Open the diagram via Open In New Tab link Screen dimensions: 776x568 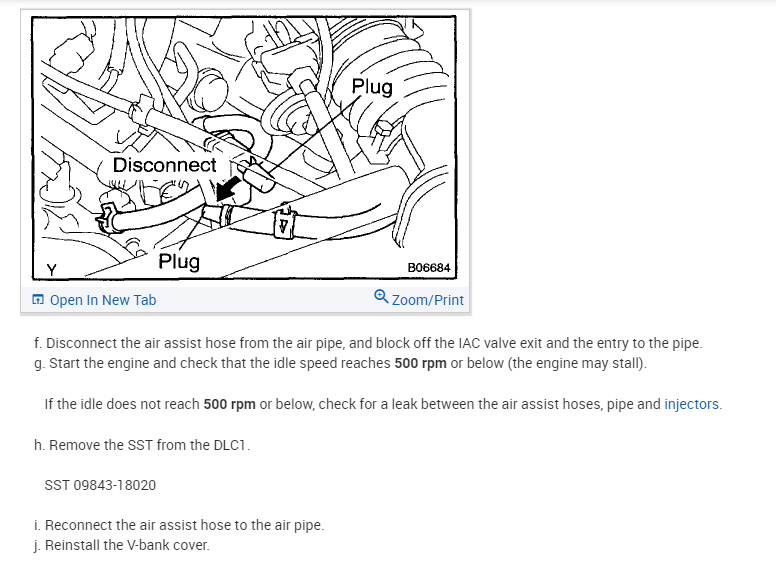(103, 300)
